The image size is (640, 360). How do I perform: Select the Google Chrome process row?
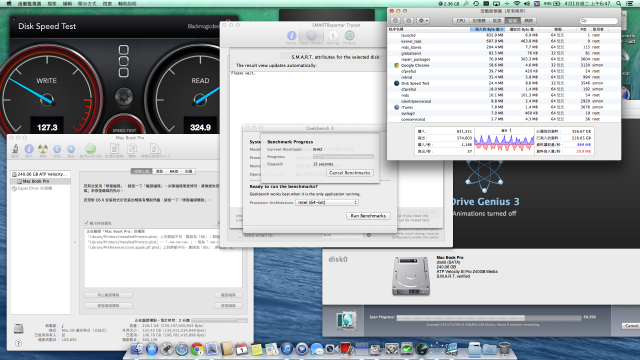(504, 65)
